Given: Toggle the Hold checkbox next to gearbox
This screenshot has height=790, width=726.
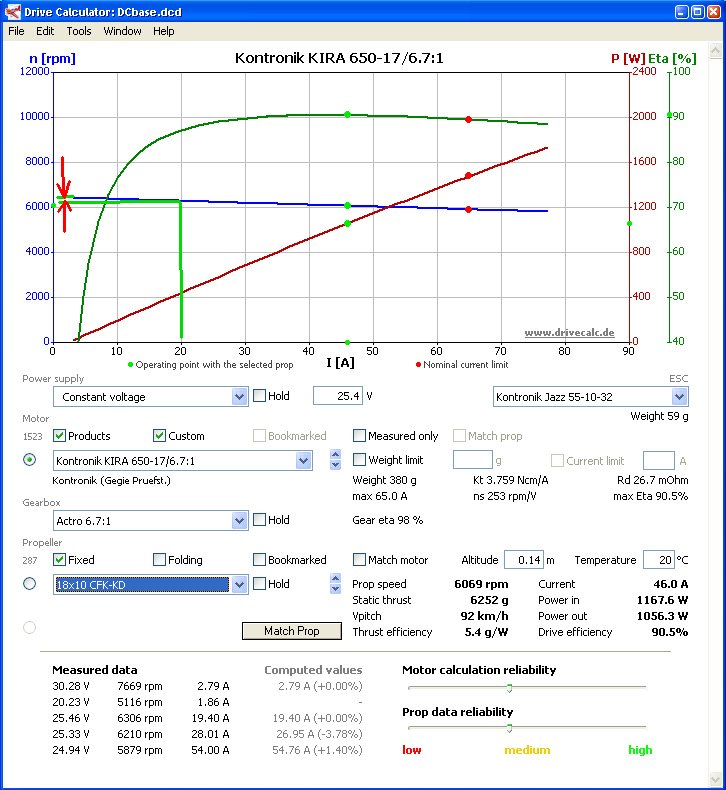Looking at the screenshot, I should 259,520.
